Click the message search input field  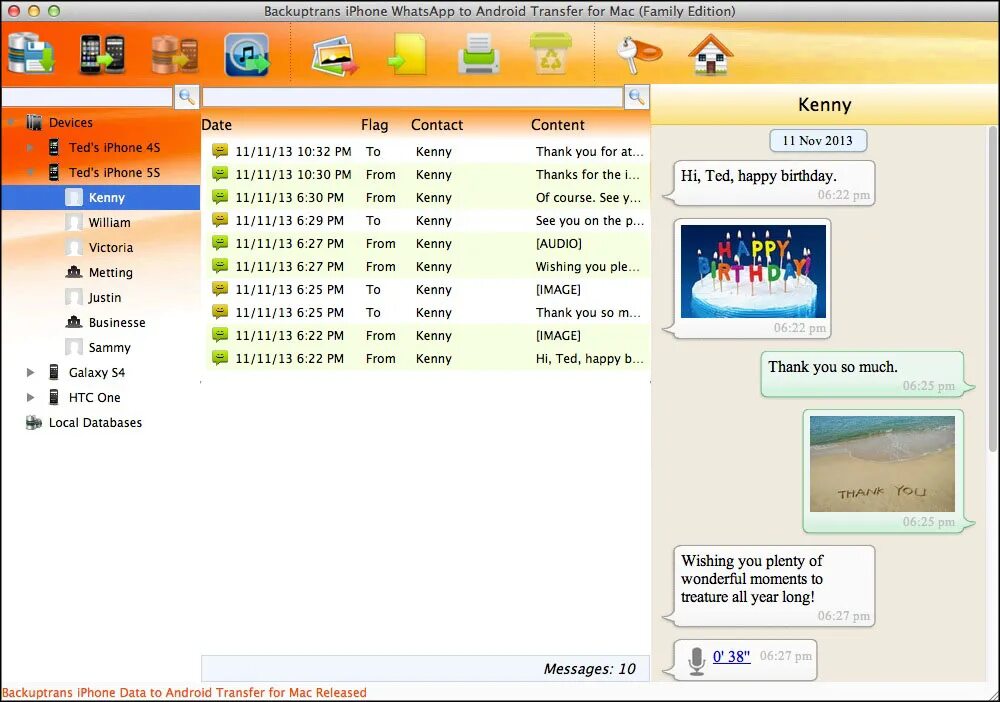412,97
